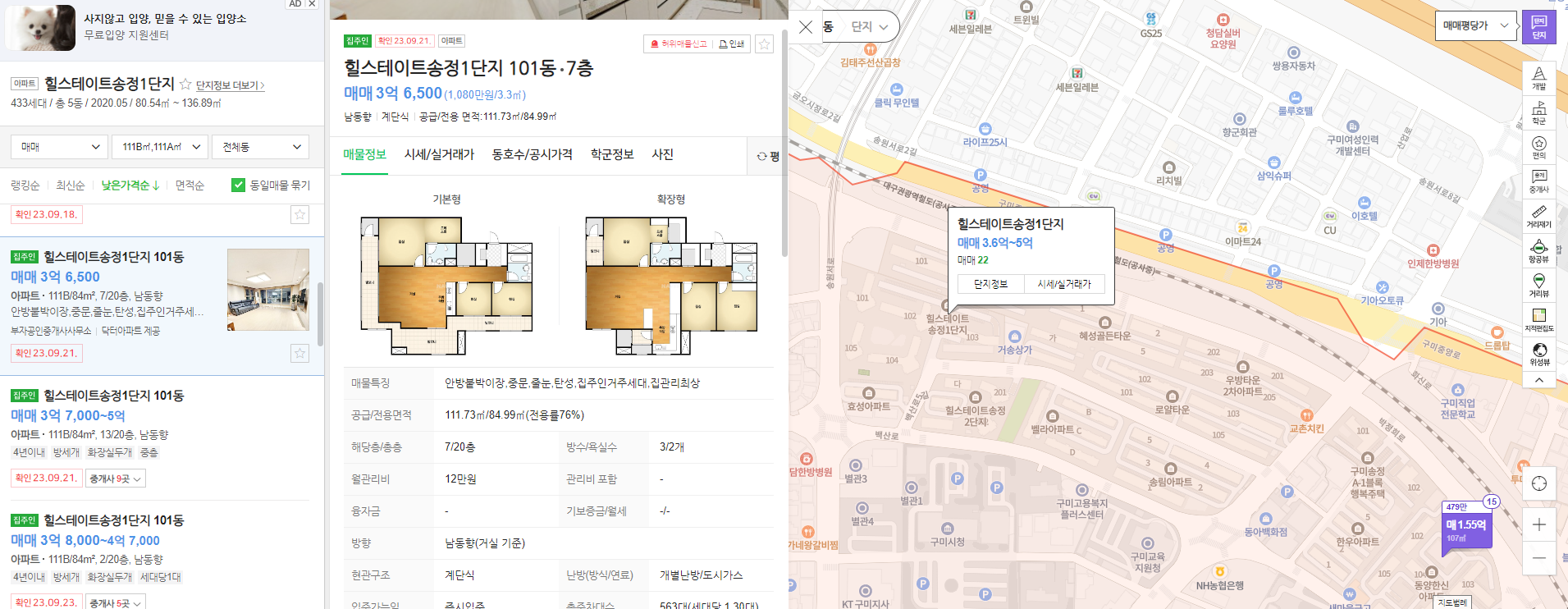Open the 매매 transaction type dropdown

[x=59, y=147]
